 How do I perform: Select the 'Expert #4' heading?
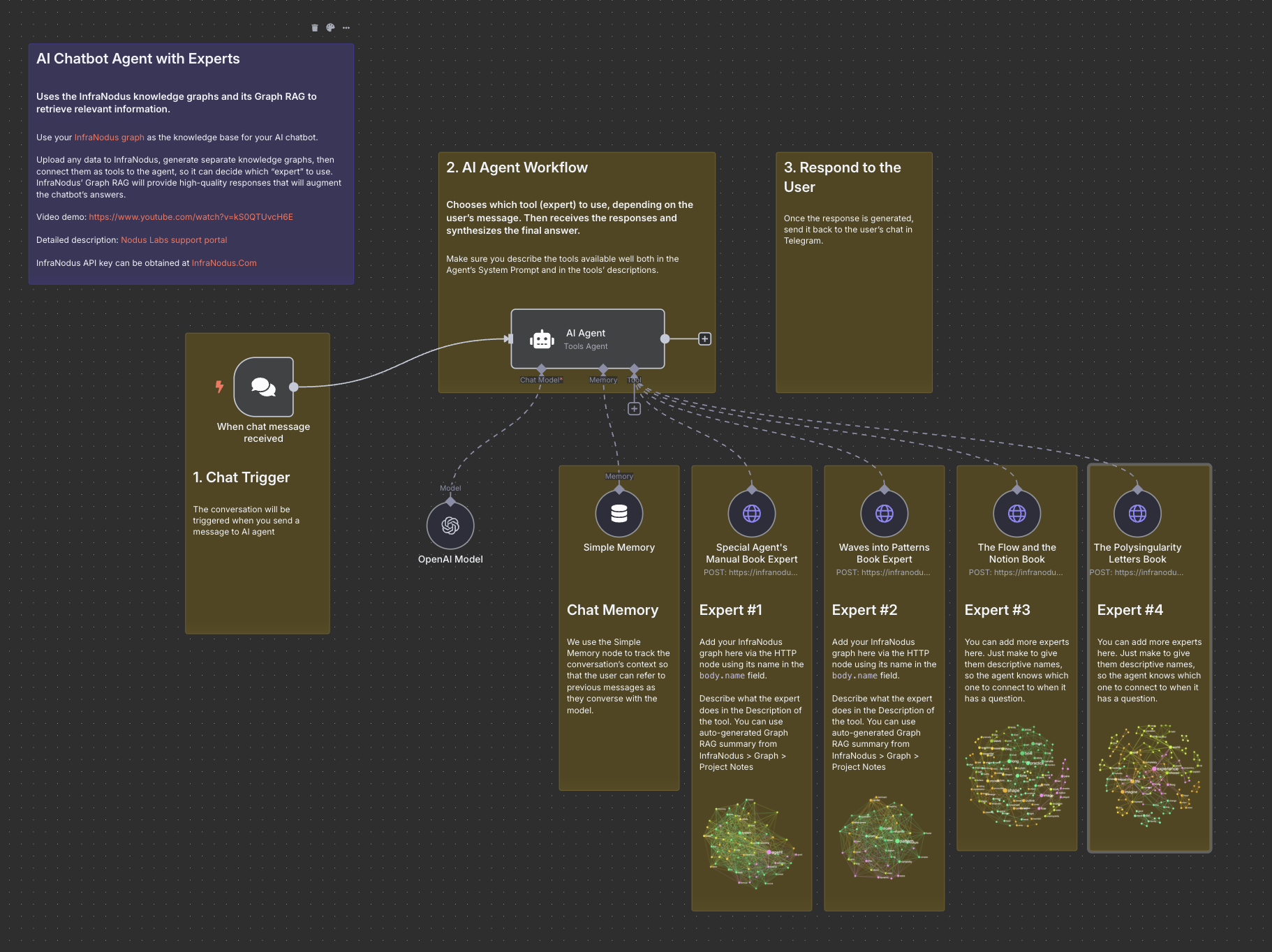coord(1130,610)
